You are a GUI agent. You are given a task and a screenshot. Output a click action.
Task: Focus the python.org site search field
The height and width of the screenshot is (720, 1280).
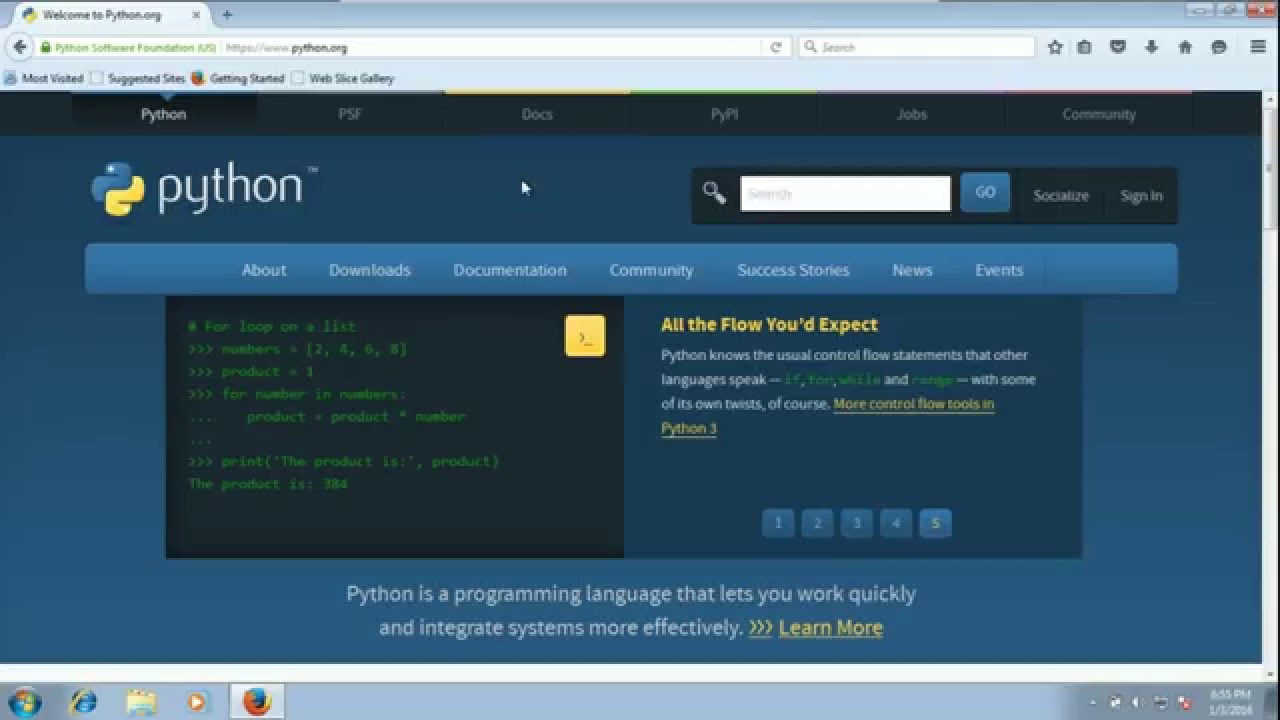click(x=845, y=193)
